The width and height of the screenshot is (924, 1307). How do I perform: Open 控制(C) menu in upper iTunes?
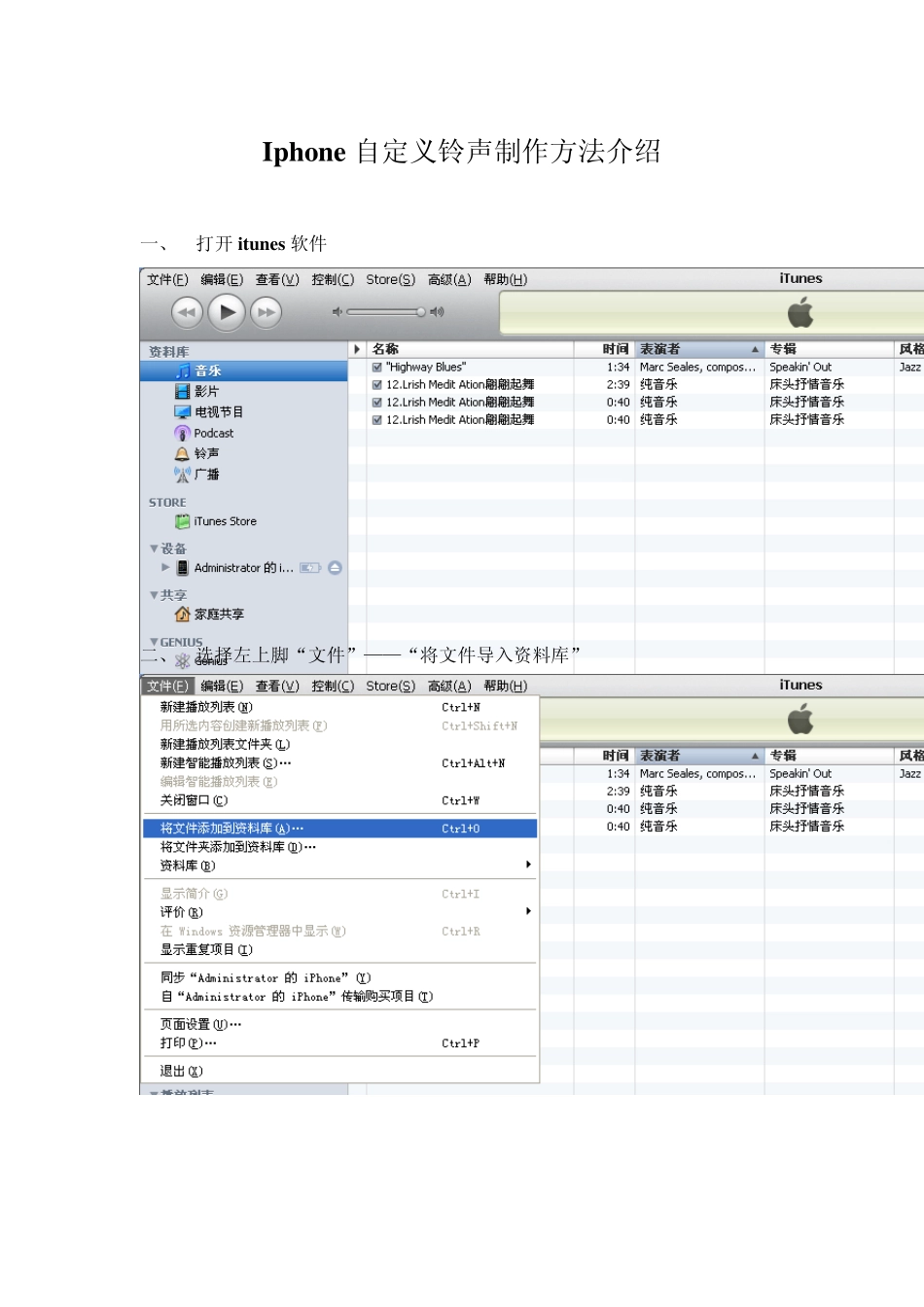point(333,280)
